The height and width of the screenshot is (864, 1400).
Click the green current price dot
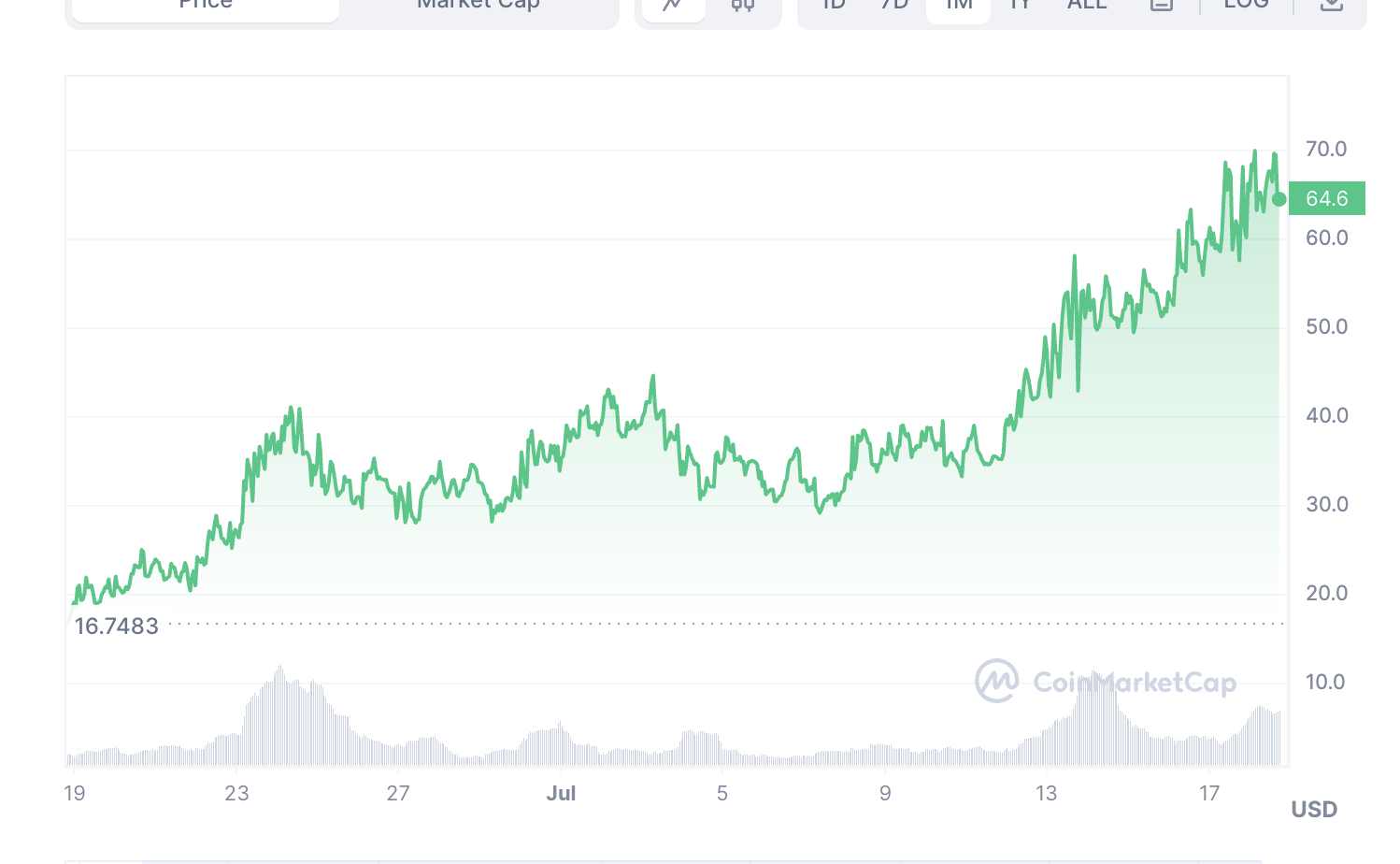click(1279, 199)
